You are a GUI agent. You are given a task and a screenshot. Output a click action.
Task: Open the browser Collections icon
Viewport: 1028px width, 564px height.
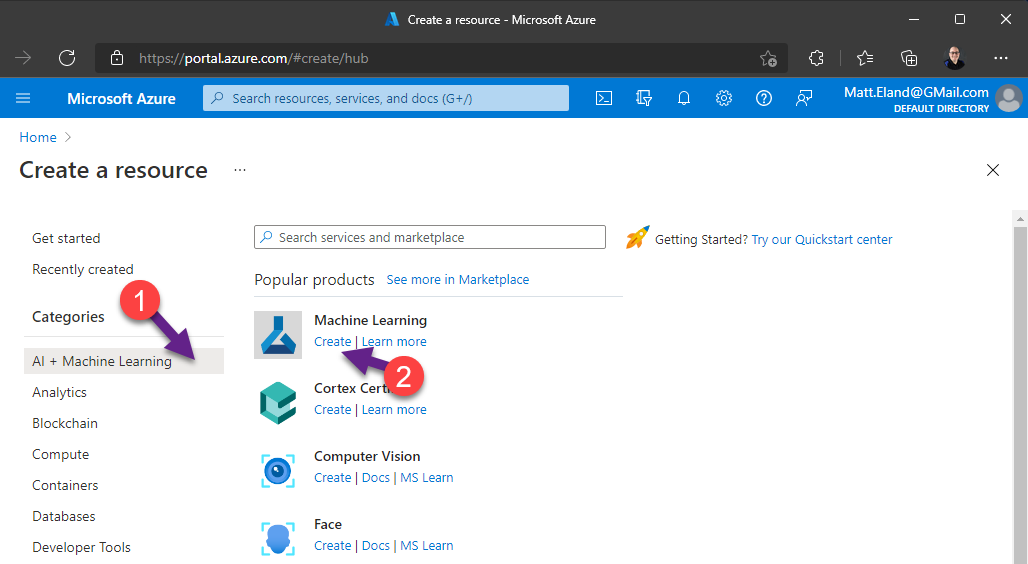pyautogui.click(x=909, y=58)
